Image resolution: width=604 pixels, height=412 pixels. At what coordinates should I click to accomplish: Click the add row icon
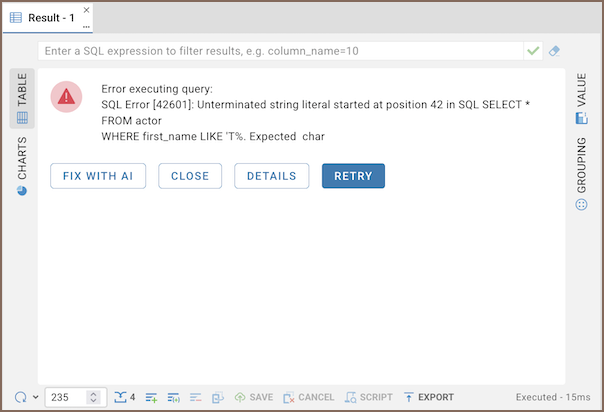152,397
